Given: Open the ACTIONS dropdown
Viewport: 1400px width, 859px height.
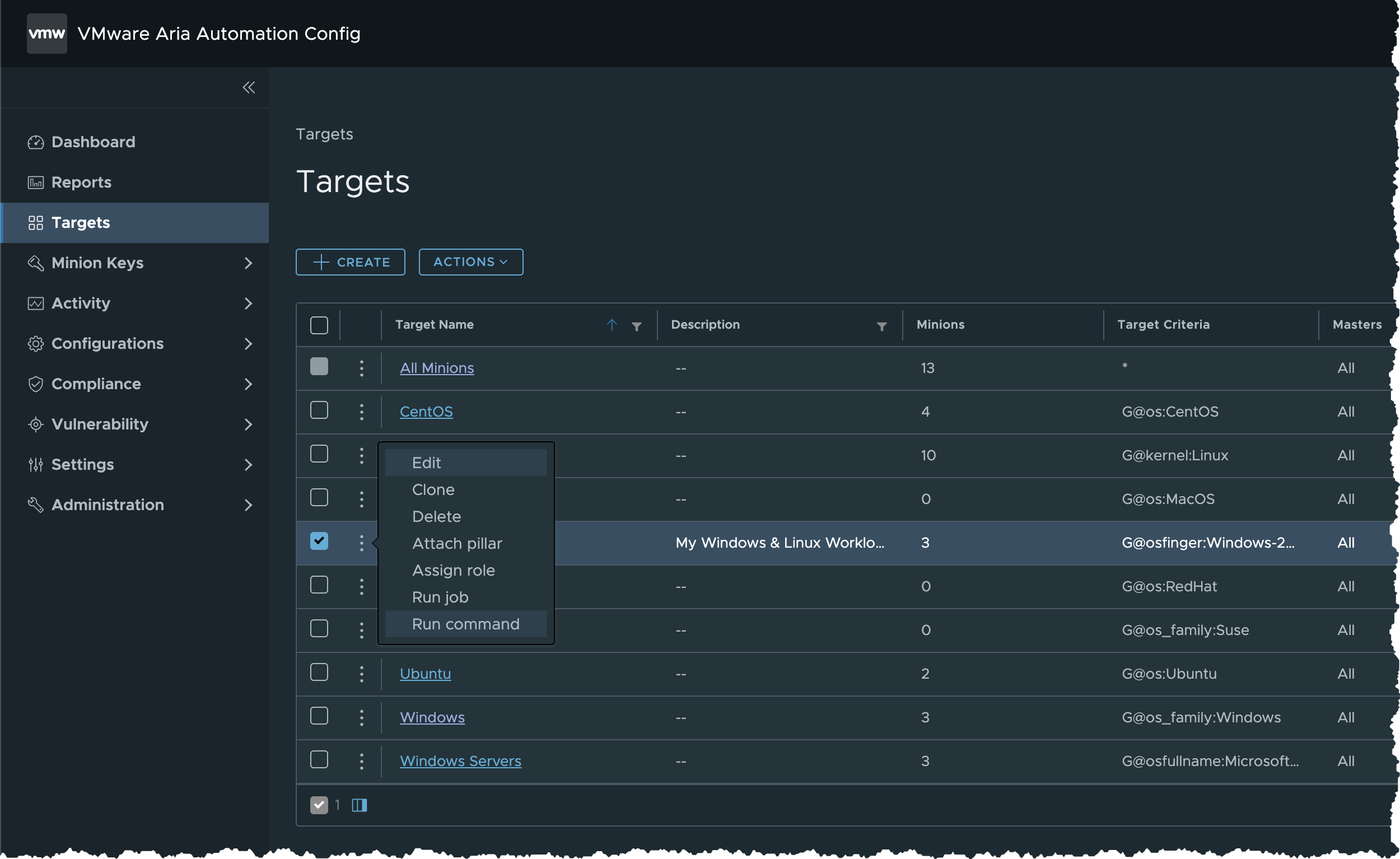Looking at the screenshot, I should point(471,262).
